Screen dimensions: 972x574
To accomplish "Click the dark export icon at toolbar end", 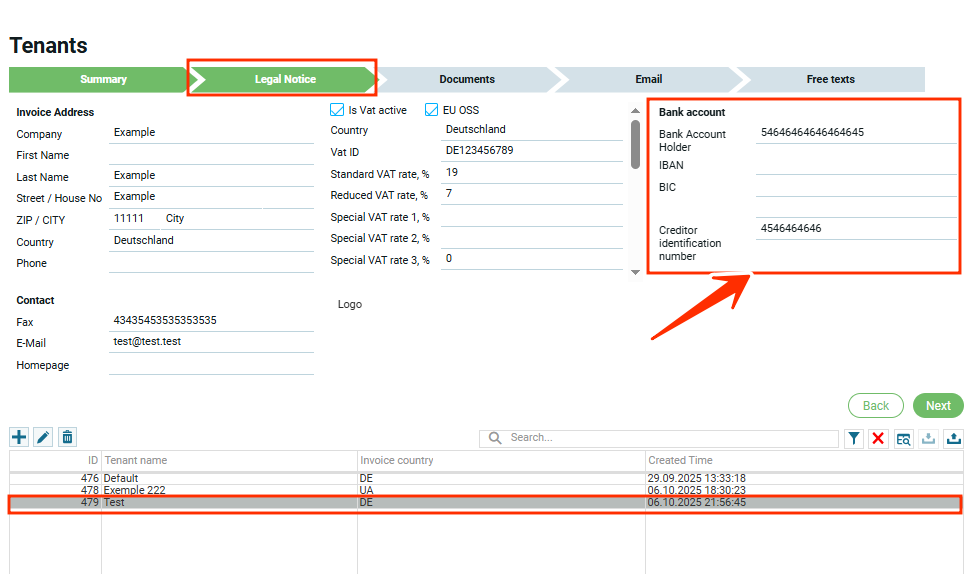I will [x=953, y=438].
